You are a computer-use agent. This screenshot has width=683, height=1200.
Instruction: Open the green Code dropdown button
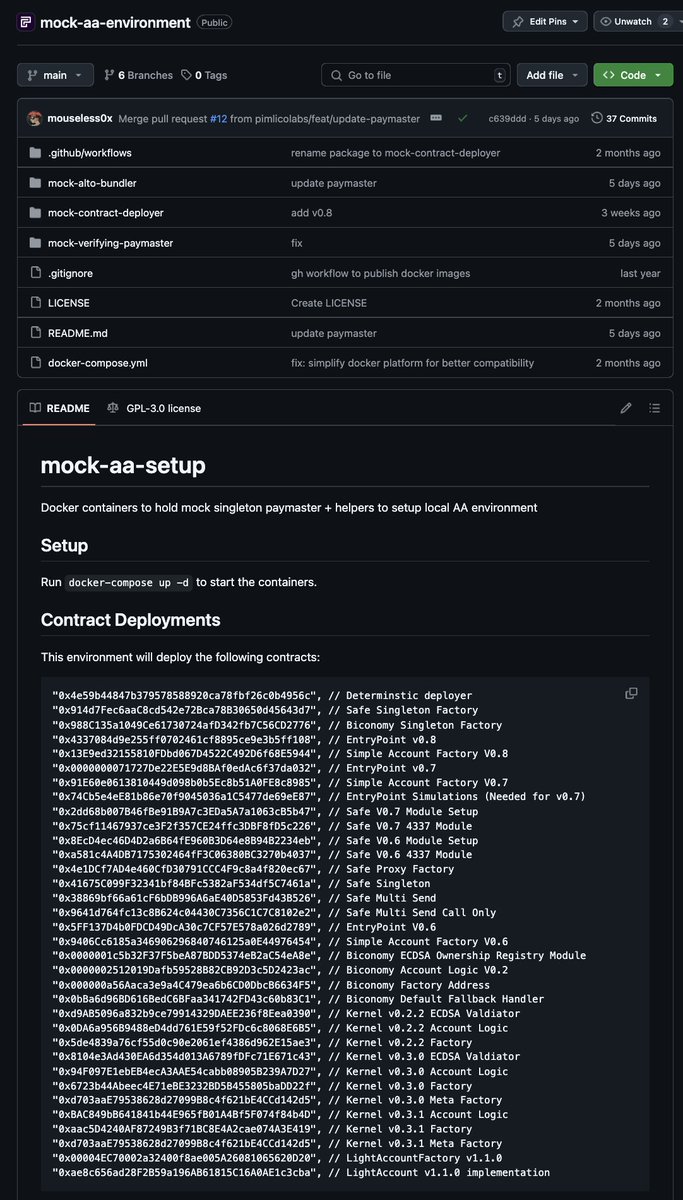tap(633, 75)
